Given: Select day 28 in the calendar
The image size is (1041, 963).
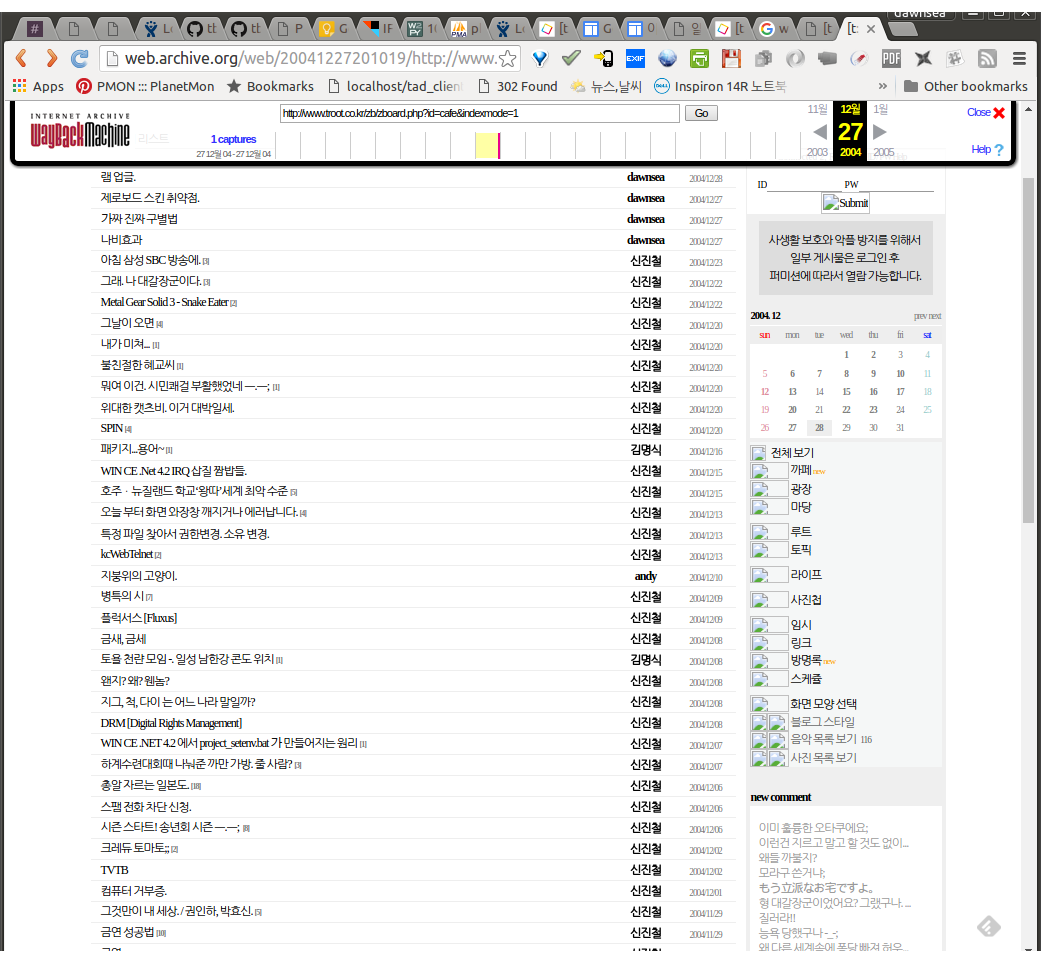Looking at the screenshot, I should click(x=819, y=428).
